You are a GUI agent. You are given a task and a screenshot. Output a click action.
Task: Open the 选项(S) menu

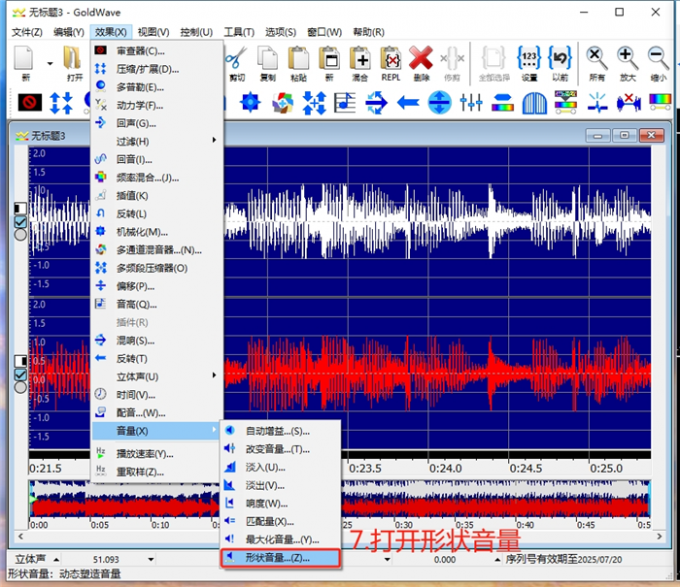click(281, 32)
